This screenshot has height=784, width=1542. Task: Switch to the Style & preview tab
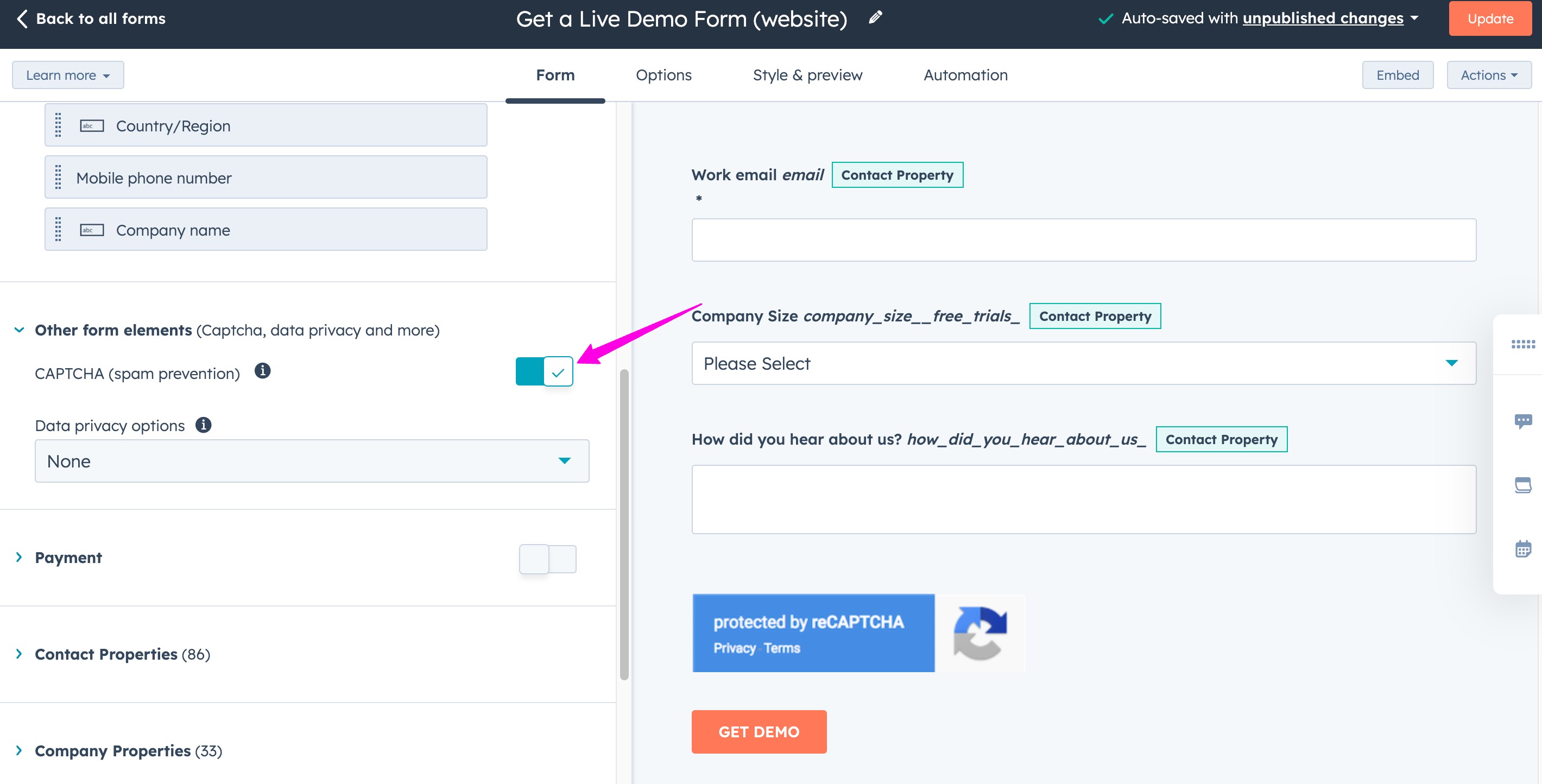click(807, 75)
